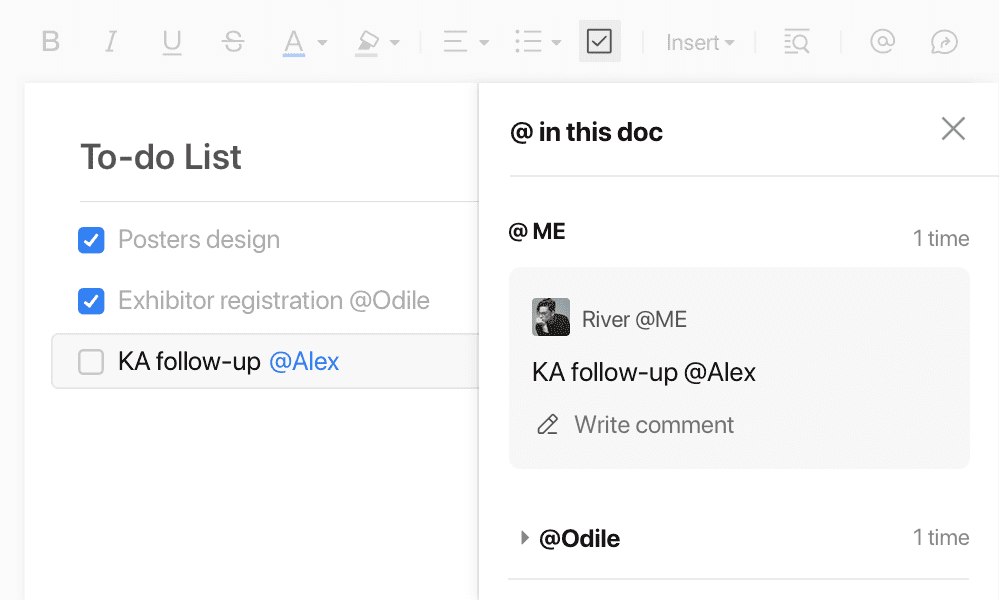
Task: Open highlight color dropdown arrow
Action: click(394, 43)
